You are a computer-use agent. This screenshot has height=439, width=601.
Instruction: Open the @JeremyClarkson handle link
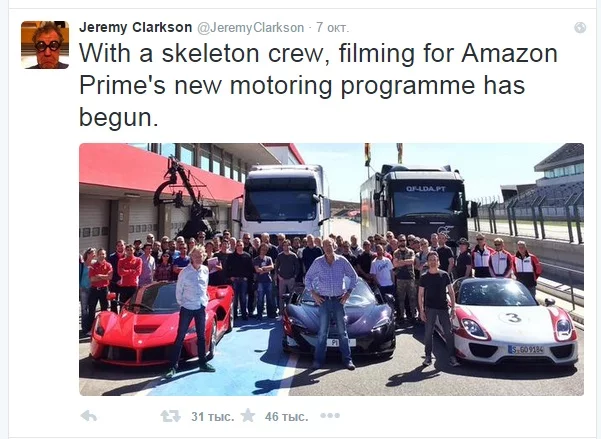coord(251,28)
